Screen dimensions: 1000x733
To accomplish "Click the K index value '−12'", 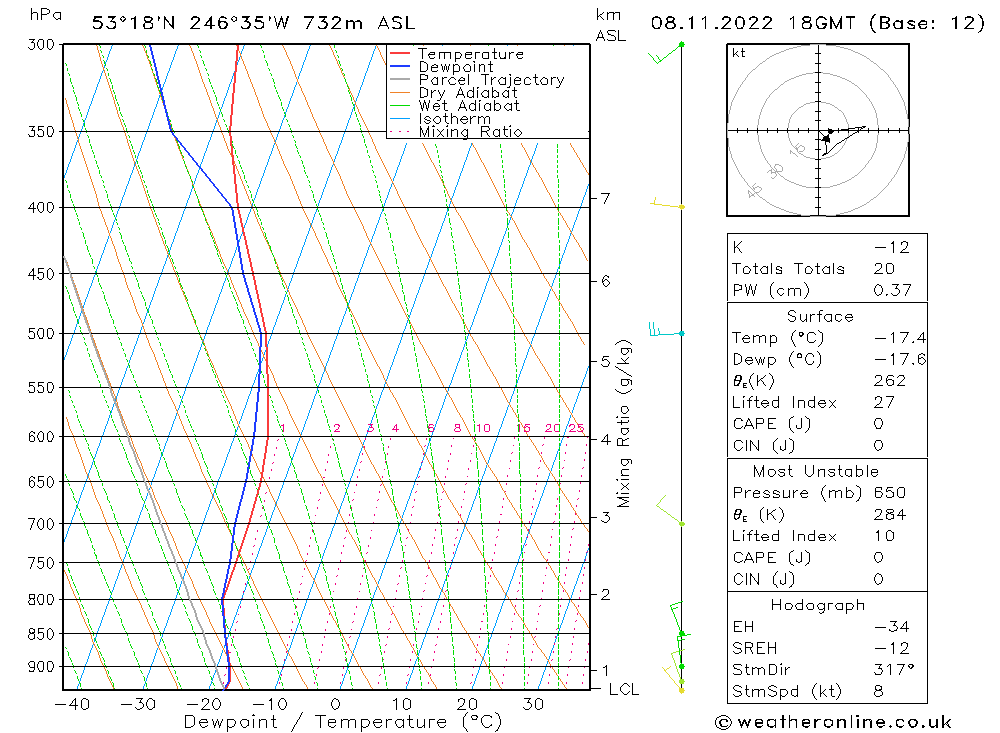I will tap(891, 248).
